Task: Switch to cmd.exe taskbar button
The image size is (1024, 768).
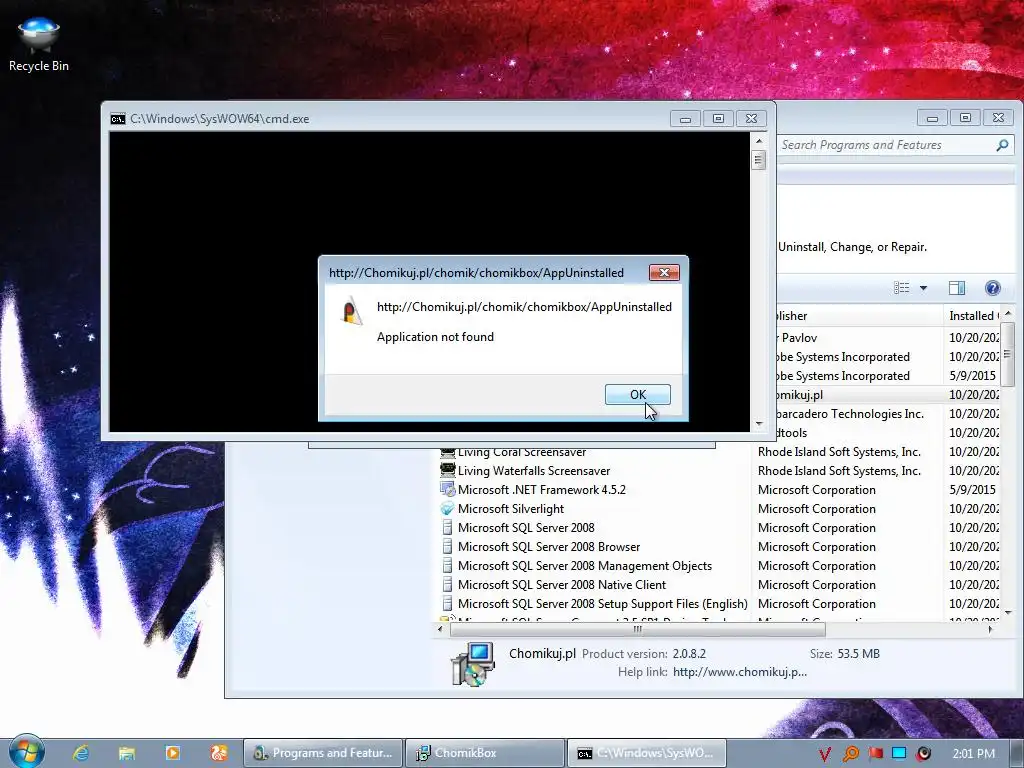Action: [x=647, y=753]
